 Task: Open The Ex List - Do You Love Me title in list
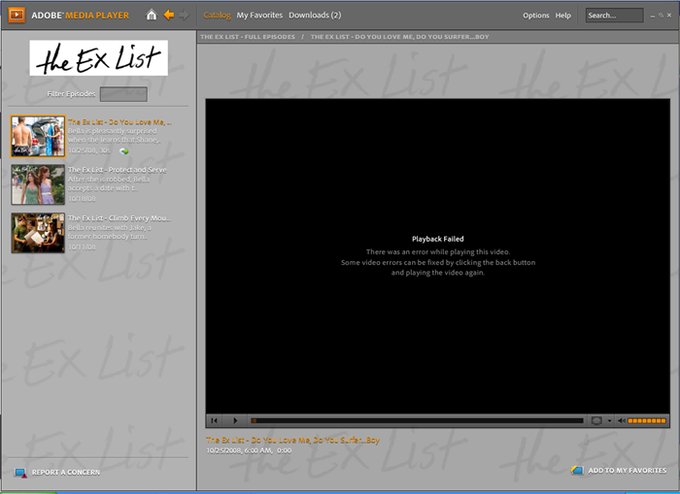120,122
